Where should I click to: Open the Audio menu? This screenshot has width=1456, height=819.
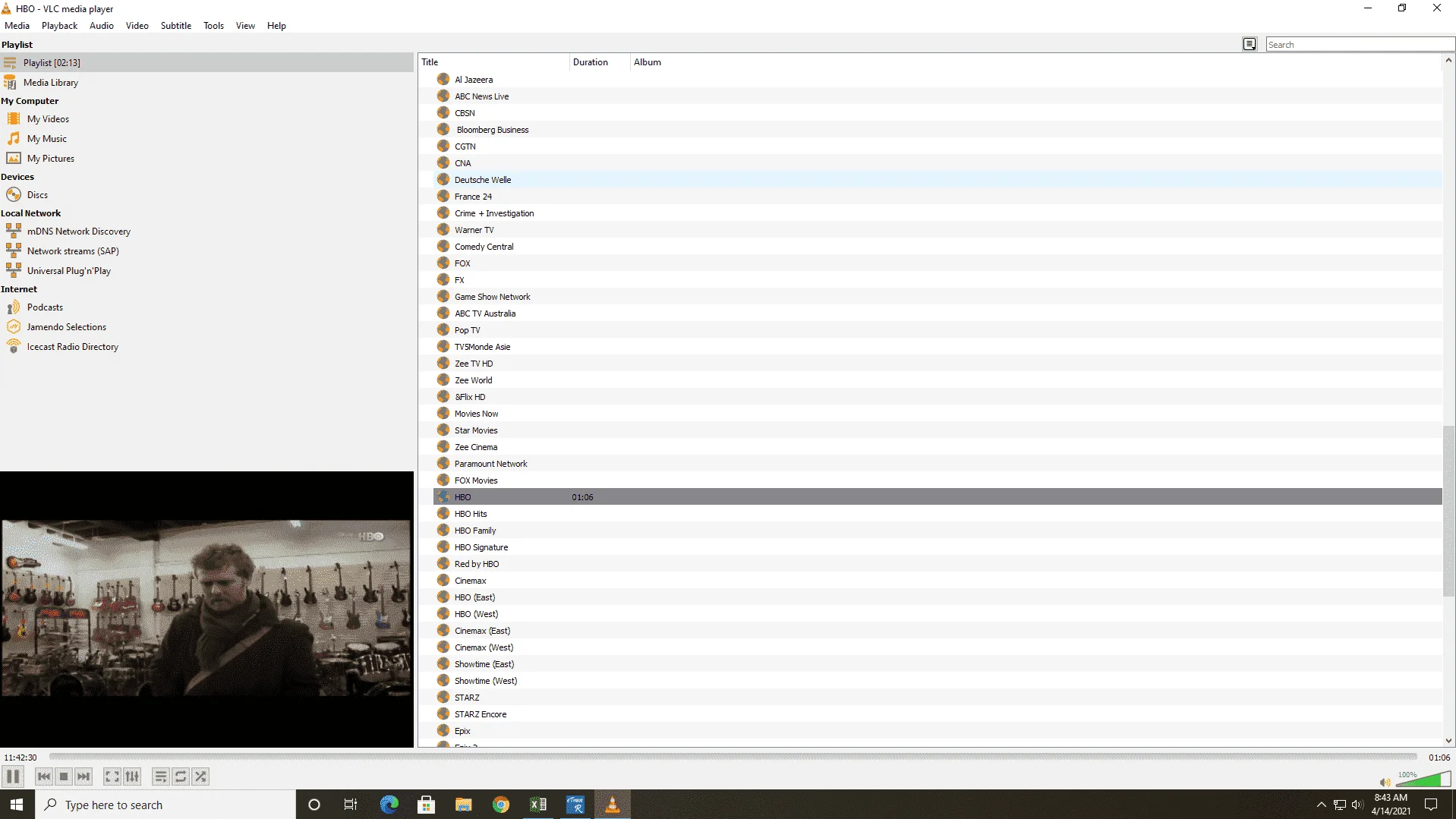click(102, 26)
